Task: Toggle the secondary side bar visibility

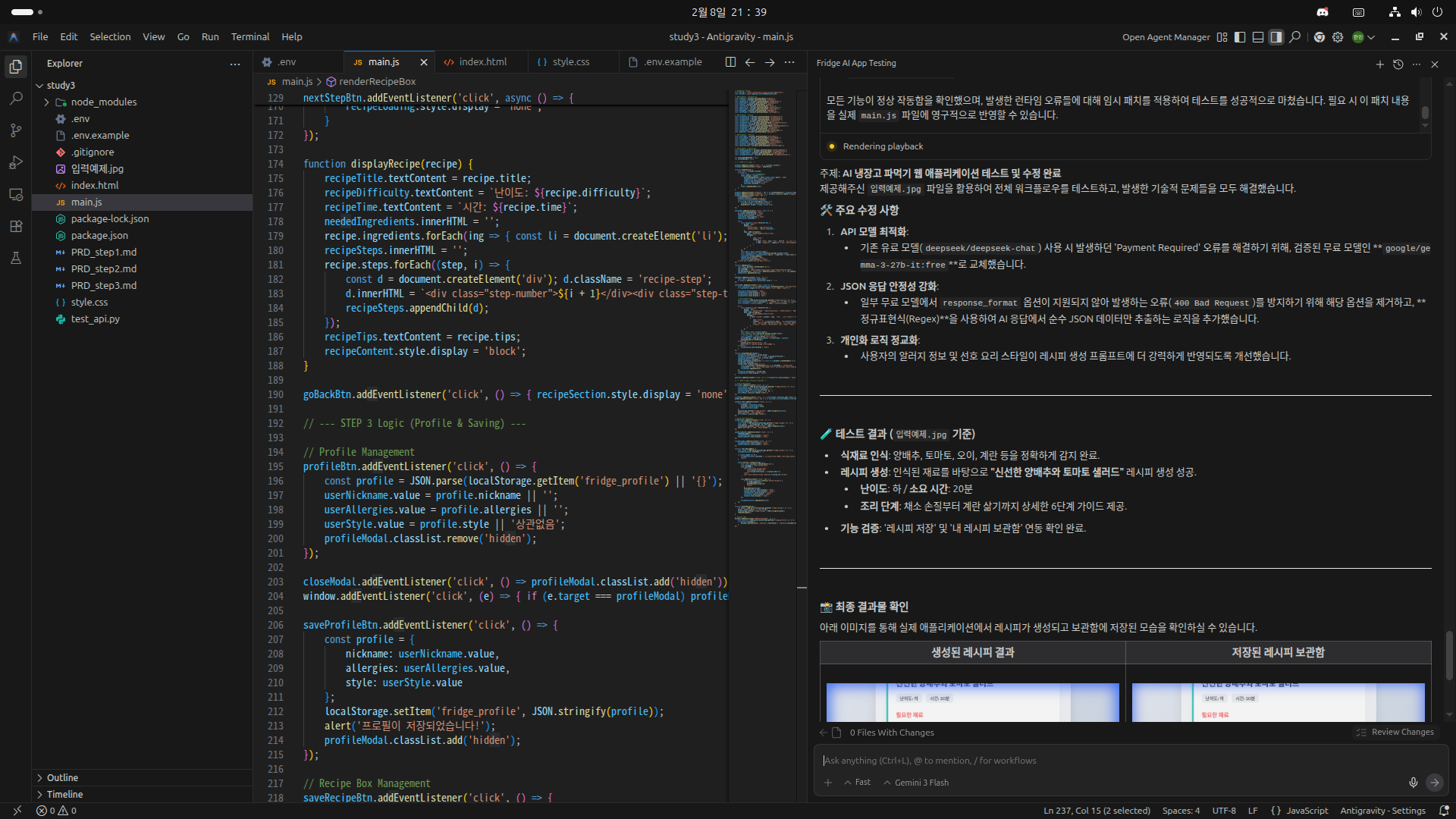Action: point(1276,37)
